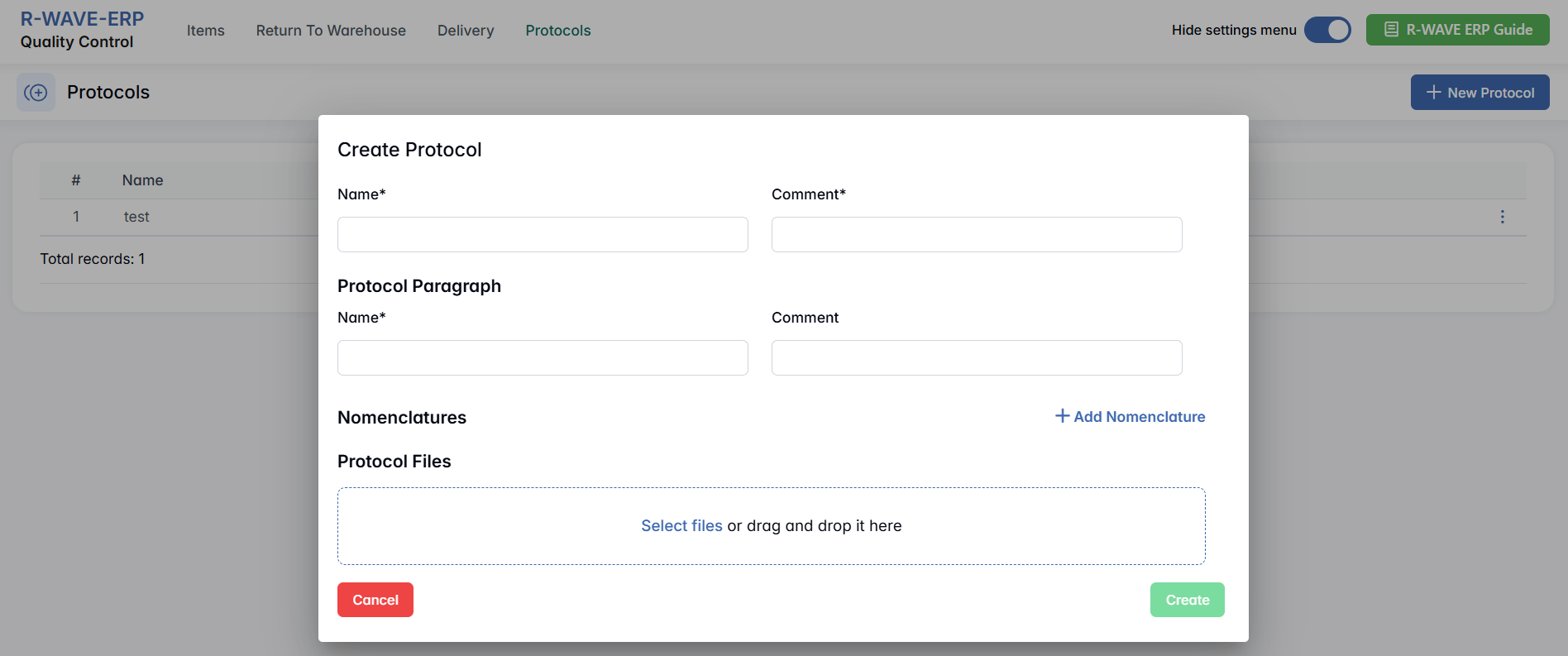Click the R-WAVE-ERP logo text
The image size is (1568, 656).
82,19
